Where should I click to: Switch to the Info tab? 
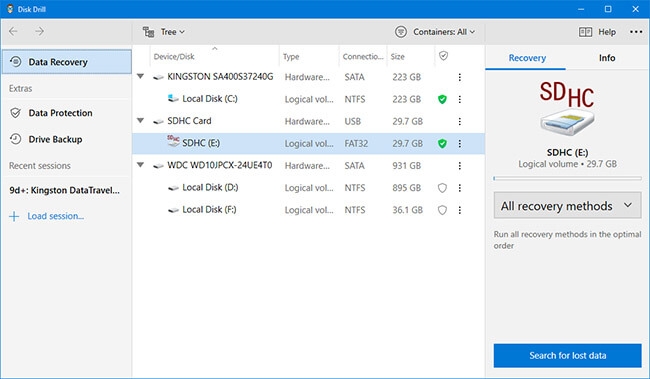607,58
